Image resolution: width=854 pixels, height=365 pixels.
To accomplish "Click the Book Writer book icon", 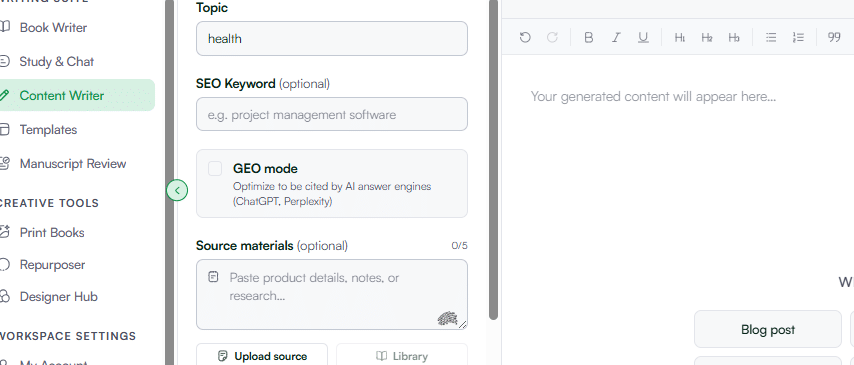I will pyautogui.click(x=4, y=27).
